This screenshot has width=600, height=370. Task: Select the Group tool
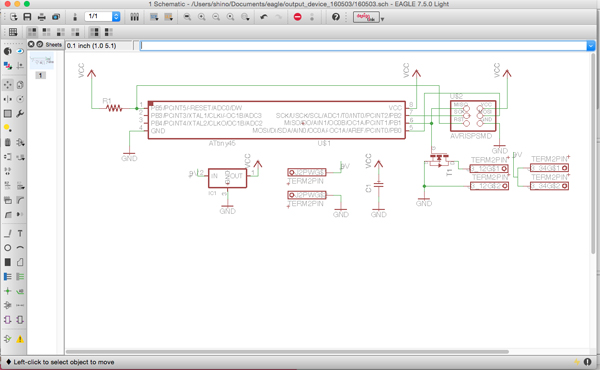point(8,114)
